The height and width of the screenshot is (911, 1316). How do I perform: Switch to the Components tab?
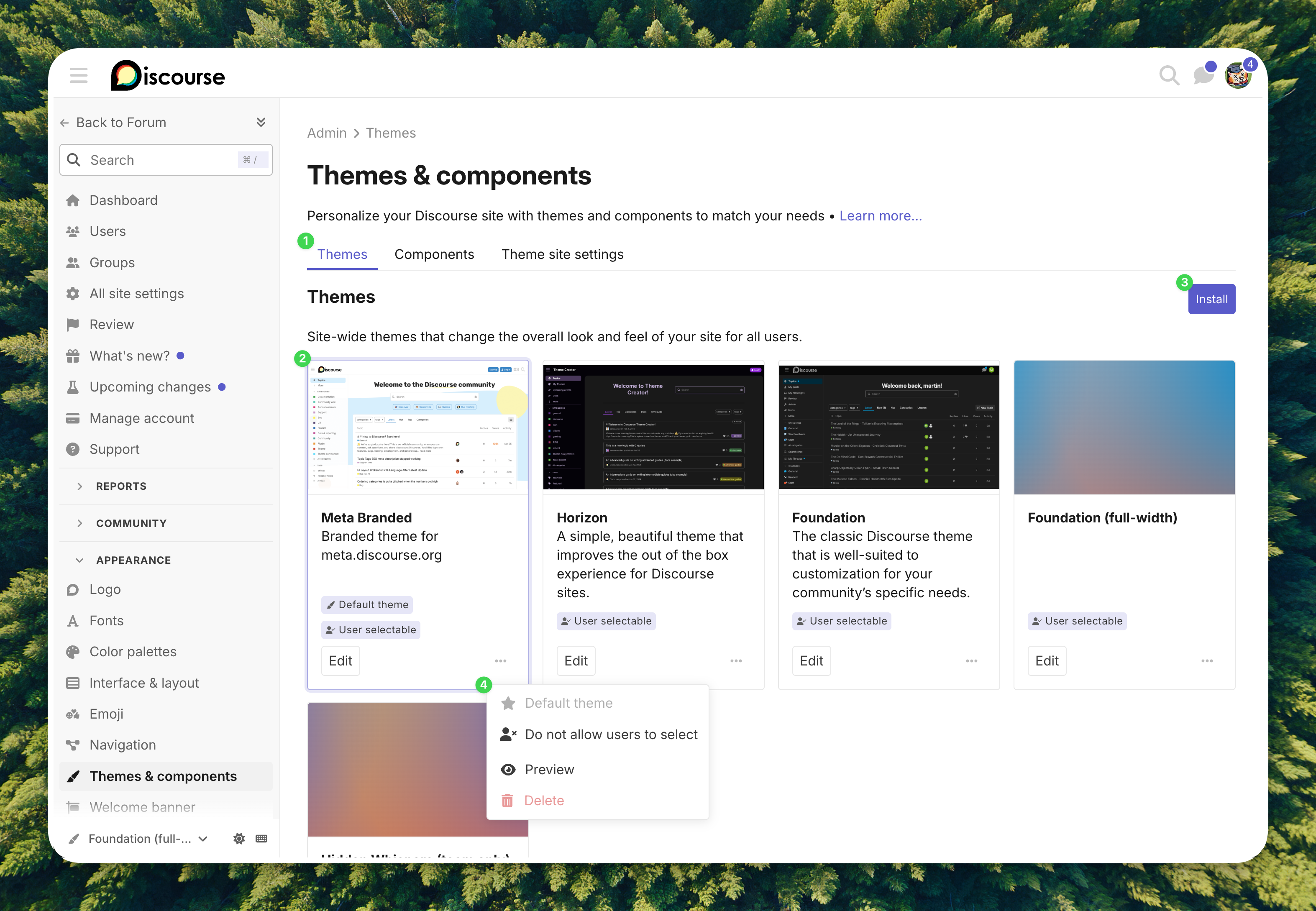pyautogui.click(x=434, y=254)
